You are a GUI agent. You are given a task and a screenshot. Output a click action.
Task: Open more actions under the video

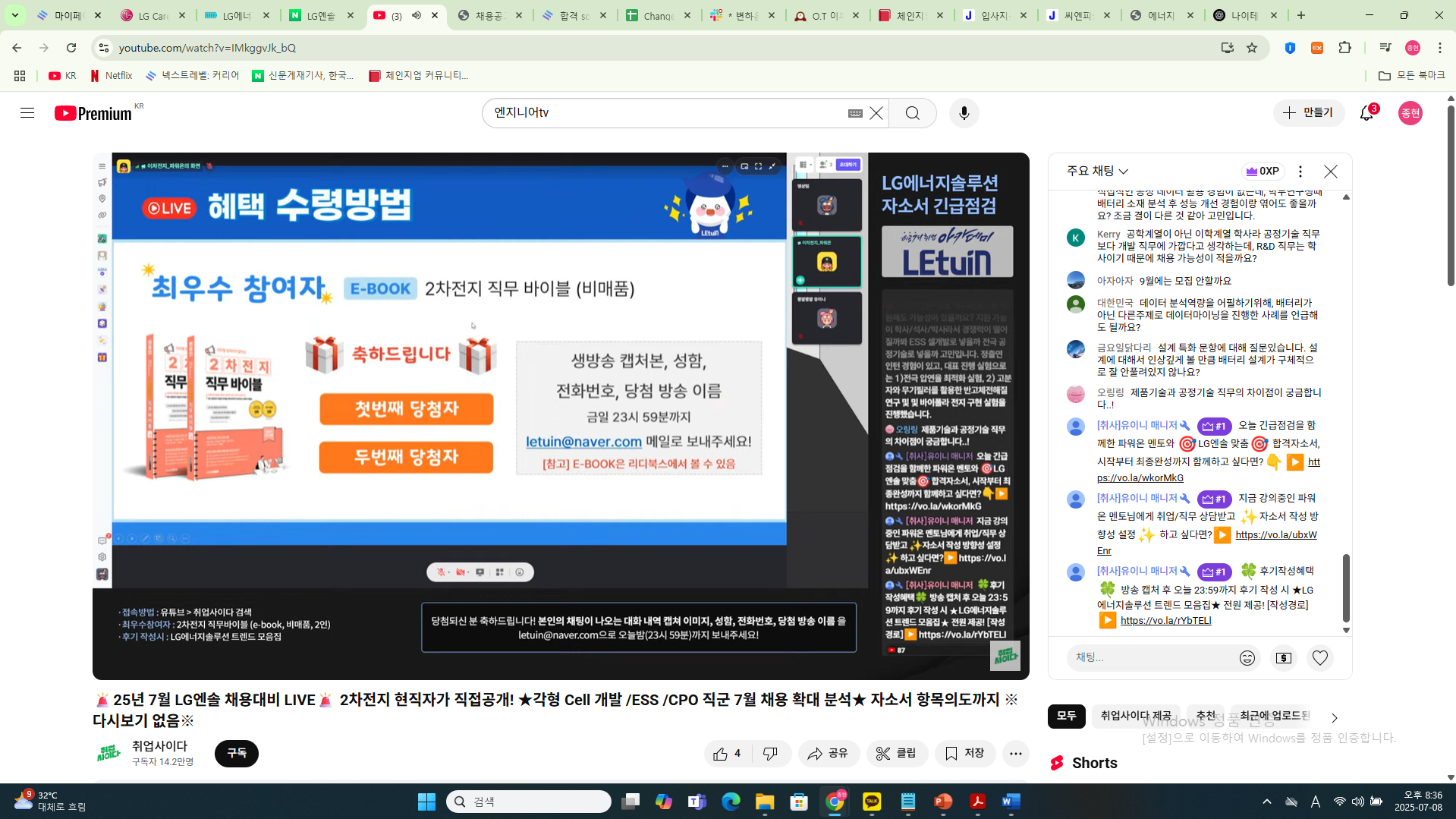[1016, 754]
